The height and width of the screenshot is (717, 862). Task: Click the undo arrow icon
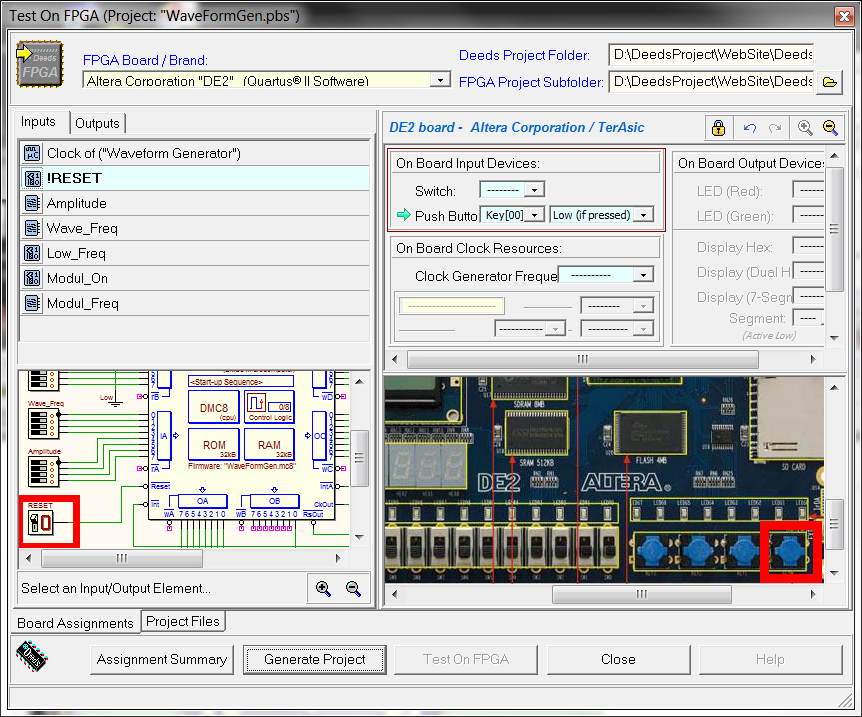[x=749, y=128]
